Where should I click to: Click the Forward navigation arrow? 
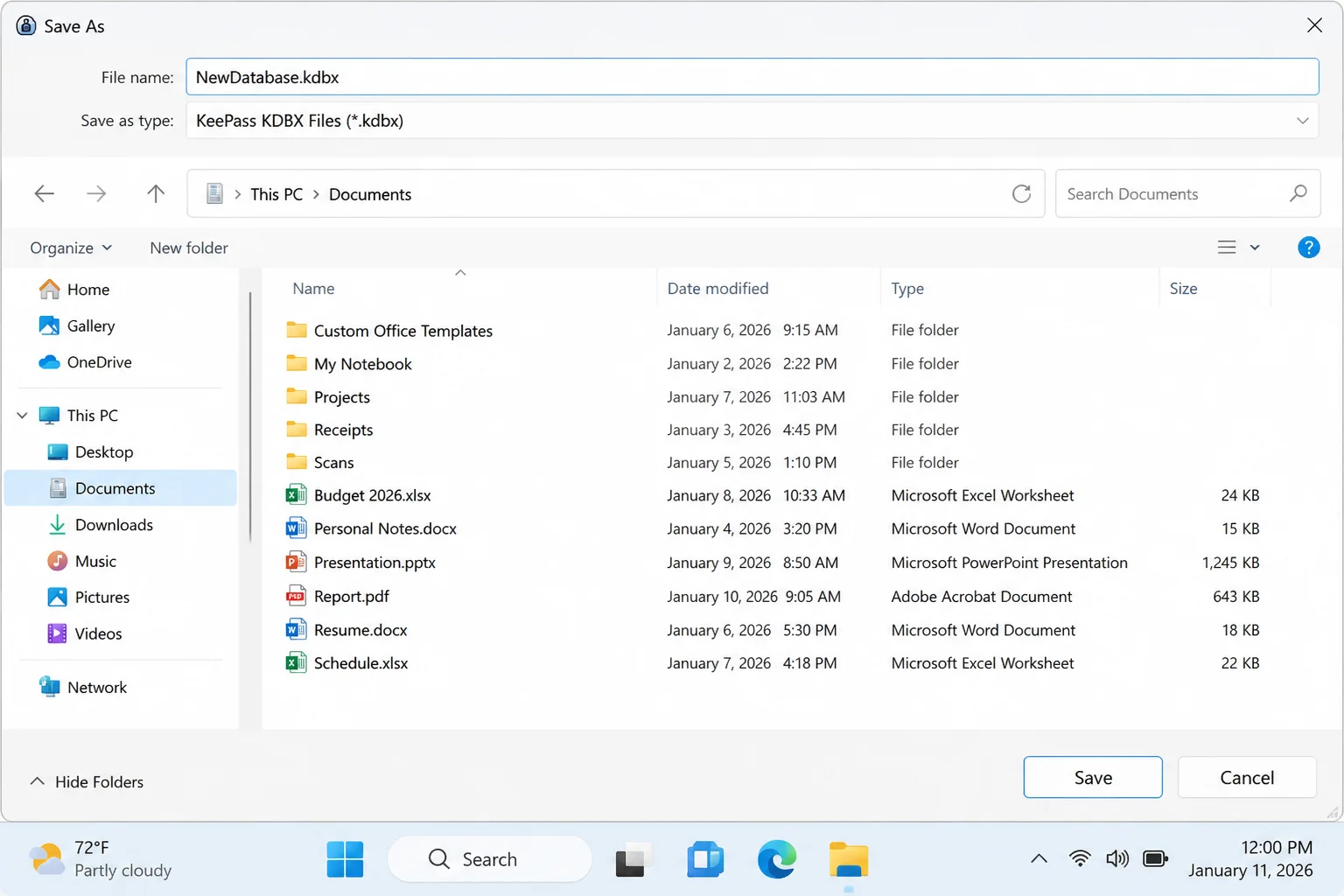(x=96, y=193)
